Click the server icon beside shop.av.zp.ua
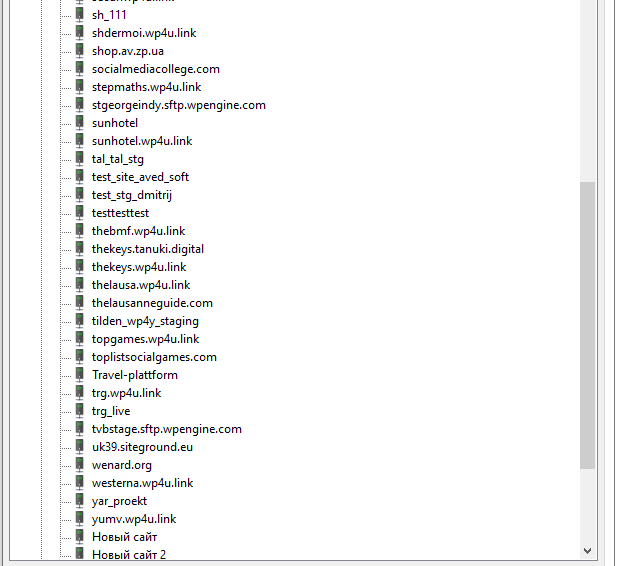Image resolution: width=636 pixels, height=566 pixels. point(80,51)
